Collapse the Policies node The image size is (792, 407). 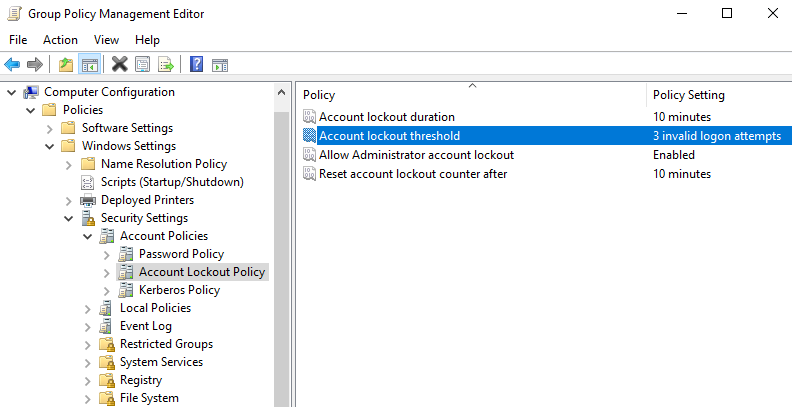31,110
